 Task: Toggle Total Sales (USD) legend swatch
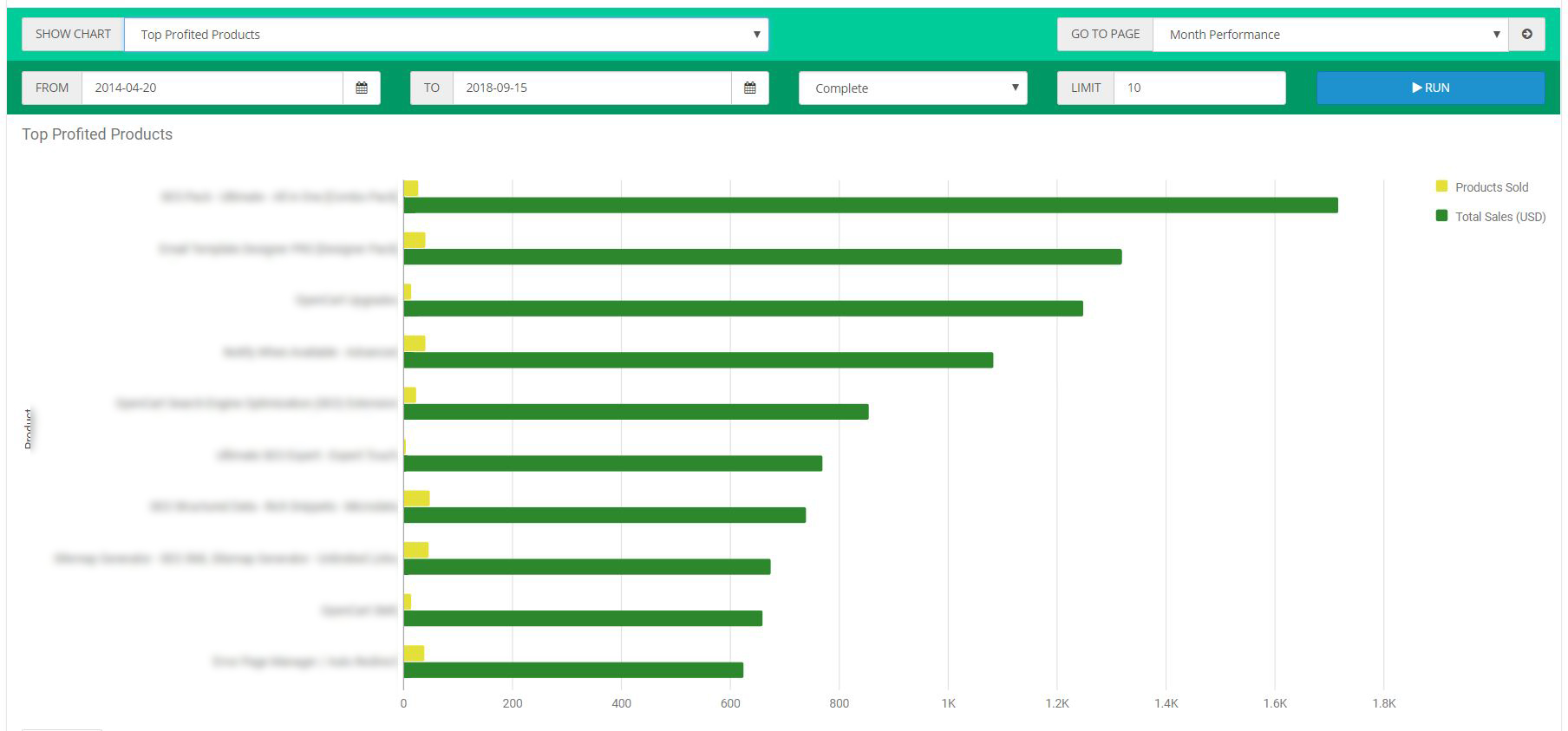click(1441, 216)
